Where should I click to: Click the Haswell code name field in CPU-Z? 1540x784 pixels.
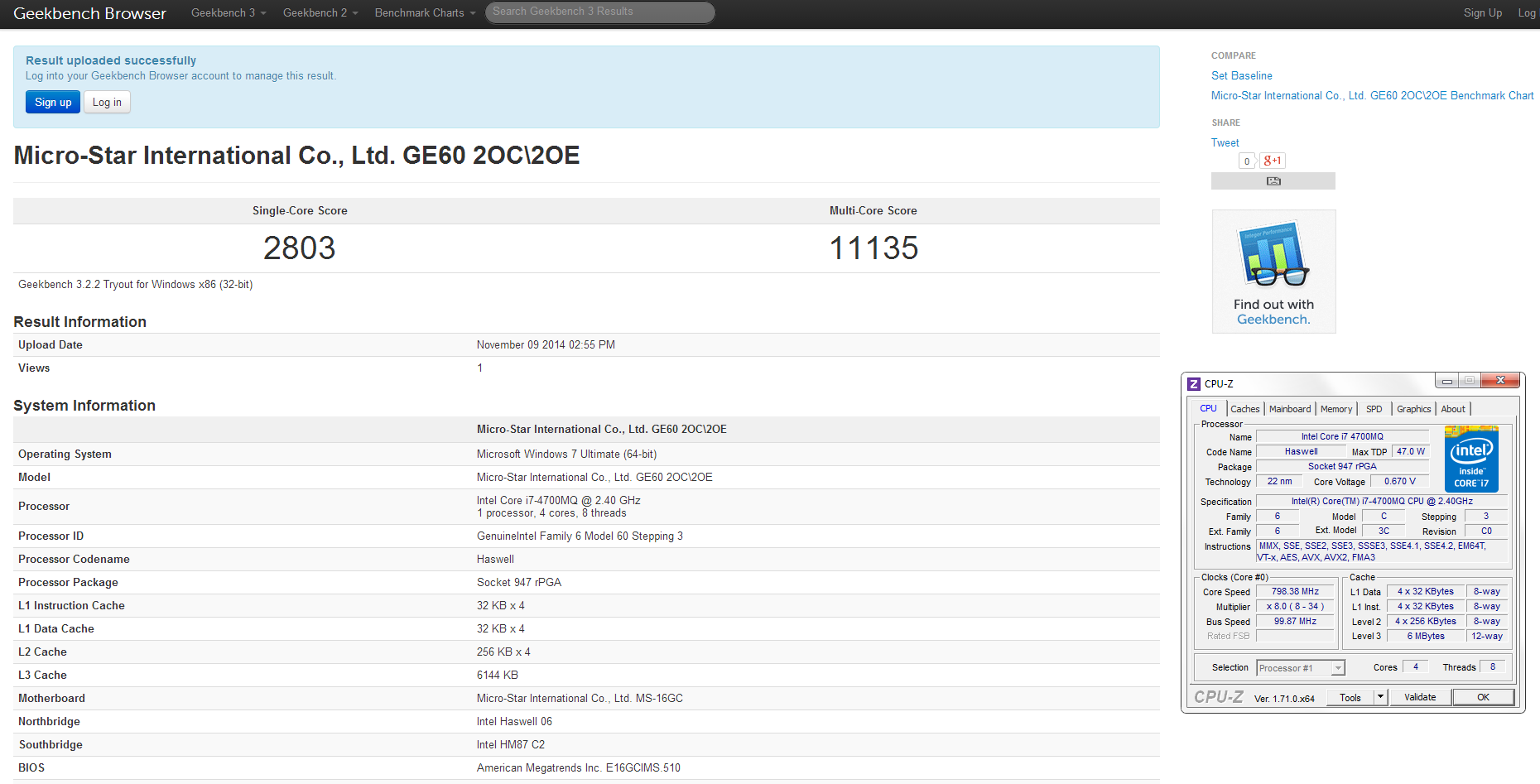[x=1301, y=451]
